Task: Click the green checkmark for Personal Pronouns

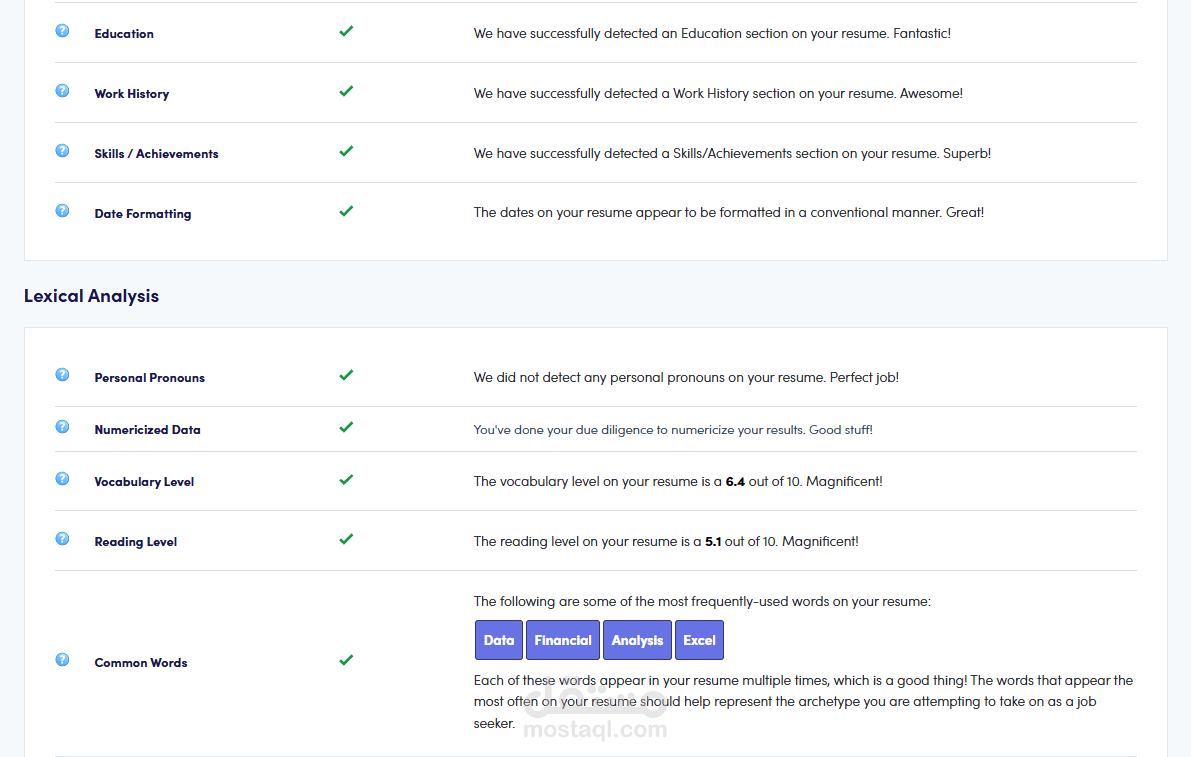Action: (x=346, y=375)
